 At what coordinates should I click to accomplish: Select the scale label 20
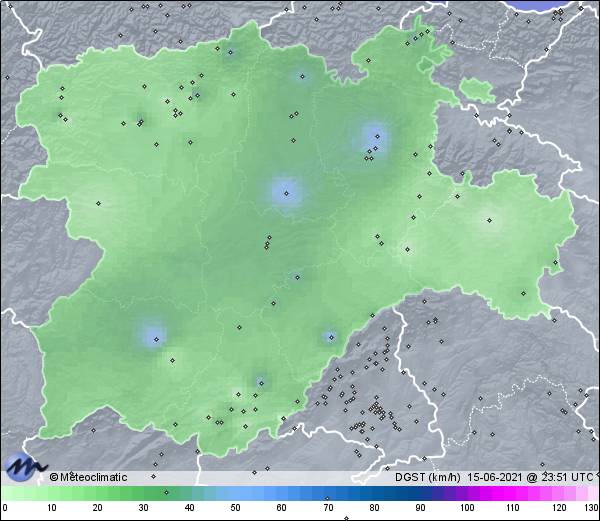98,508
